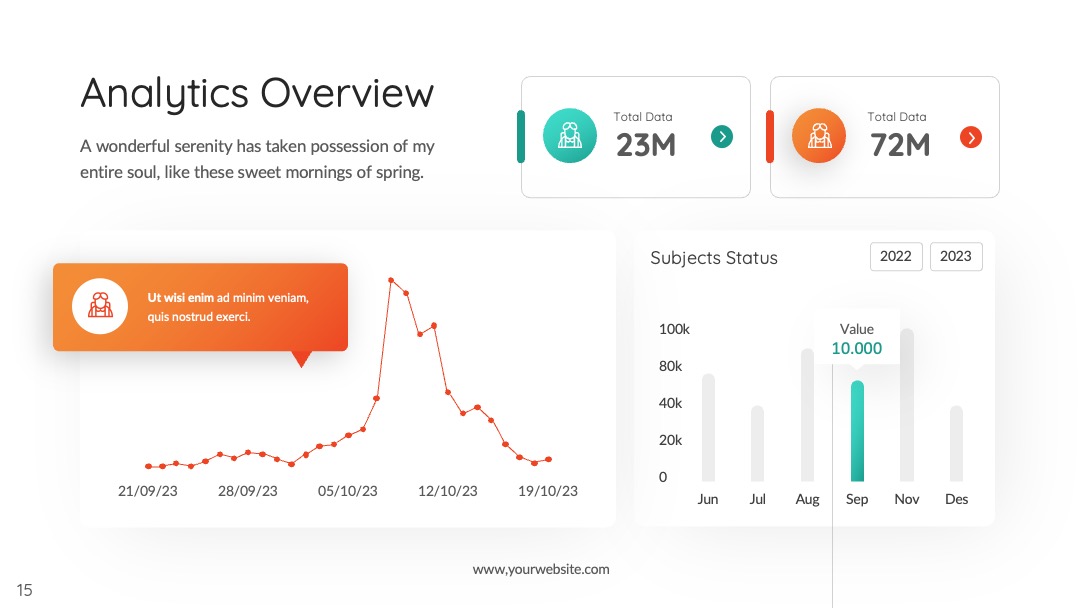Image resolution: width=1080 pixels, height=608 pixels.
Task: Click the 20k axis label
Action: (x=670, y=440)
